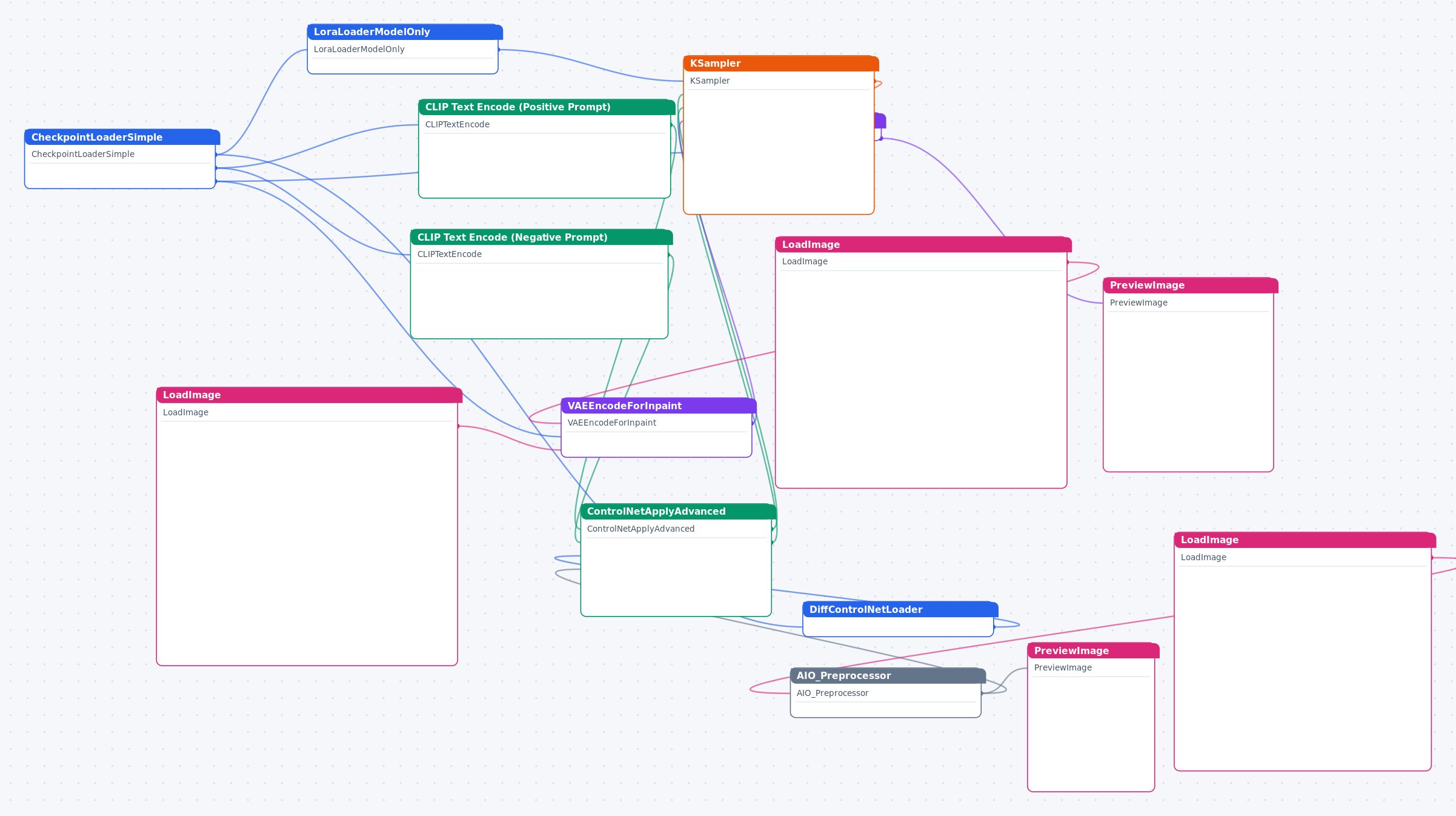Image resolution: width=1456 pixels, height=816 pixels.
Task: Click the leftmost LoadImage node header
Action: point(309,395)
